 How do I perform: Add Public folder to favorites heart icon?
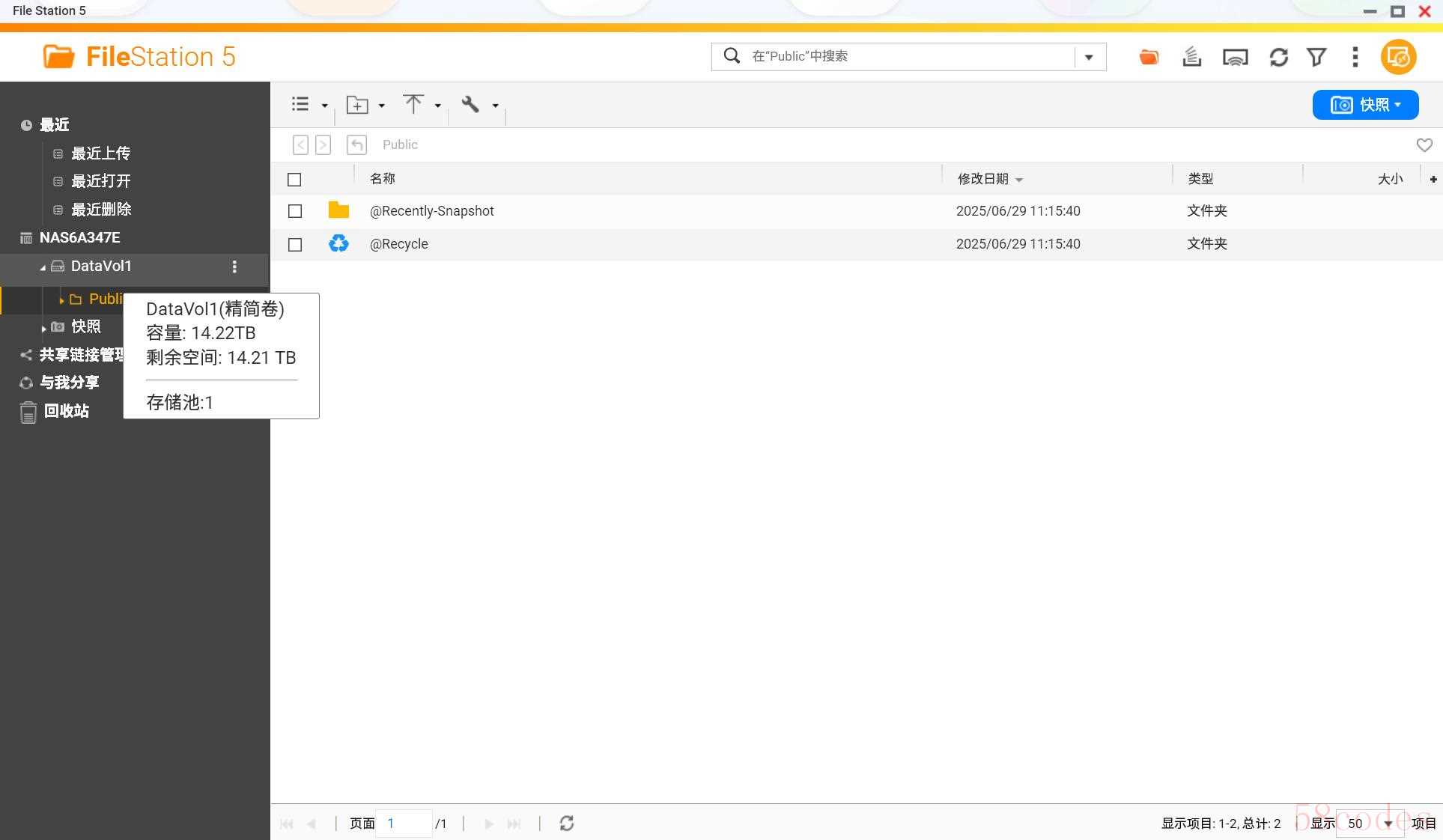coord(1424,145)
